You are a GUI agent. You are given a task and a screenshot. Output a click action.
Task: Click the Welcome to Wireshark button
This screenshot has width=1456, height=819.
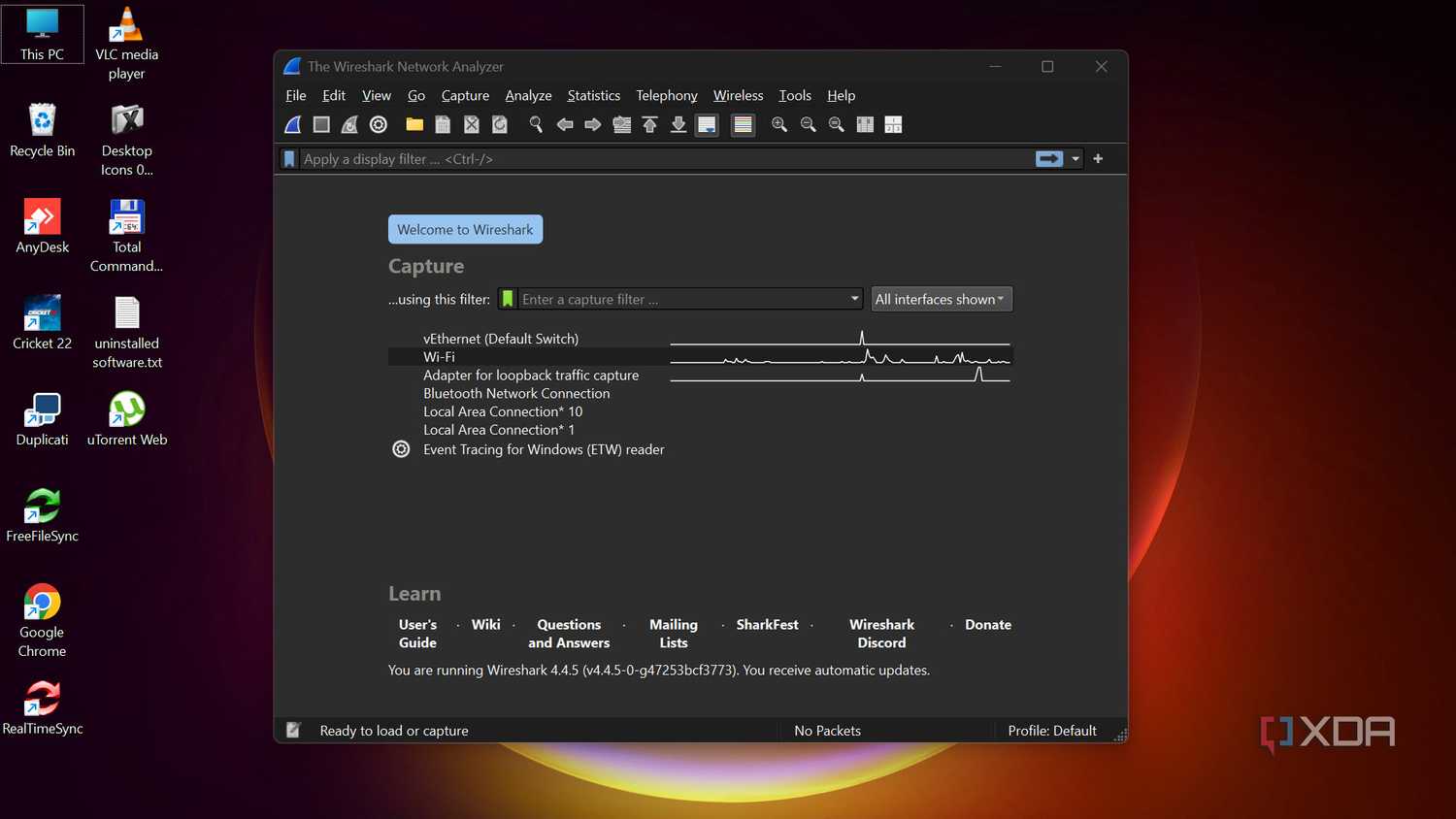465,229
